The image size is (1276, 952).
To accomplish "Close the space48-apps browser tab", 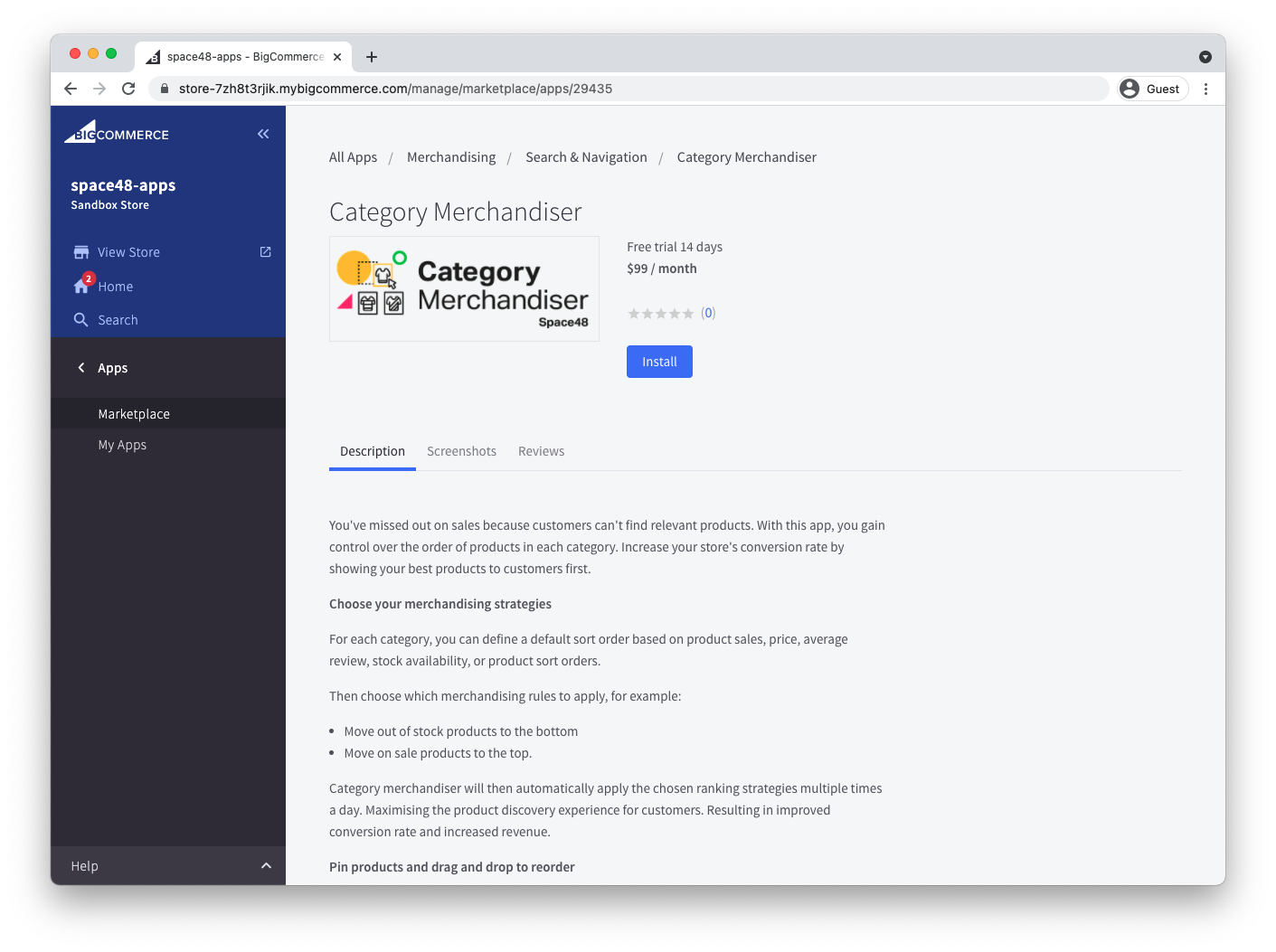I will (x=337, y=57).
